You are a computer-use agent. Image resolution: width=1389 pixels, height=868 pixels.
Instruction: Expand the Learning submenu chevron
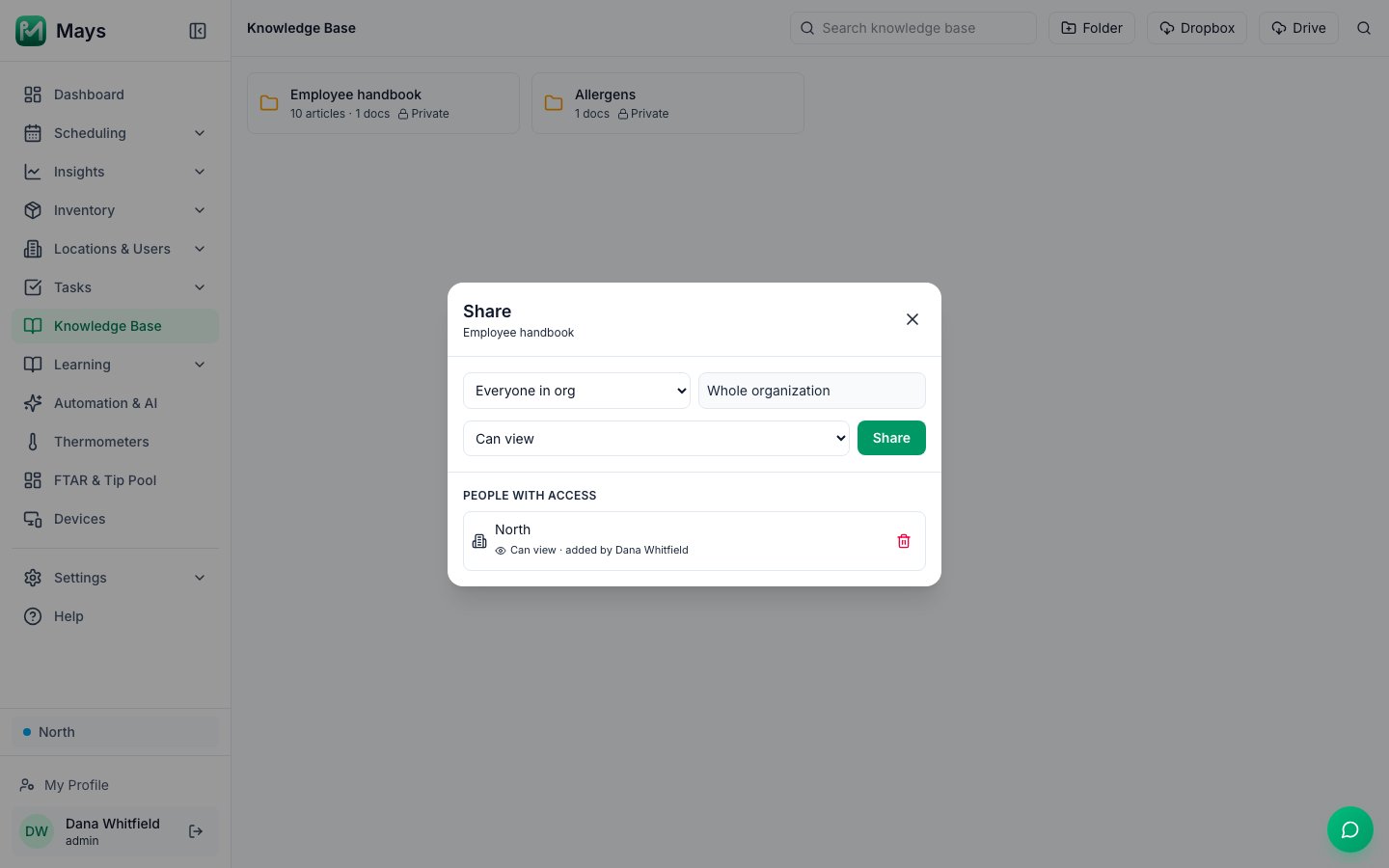coord(200,365)
